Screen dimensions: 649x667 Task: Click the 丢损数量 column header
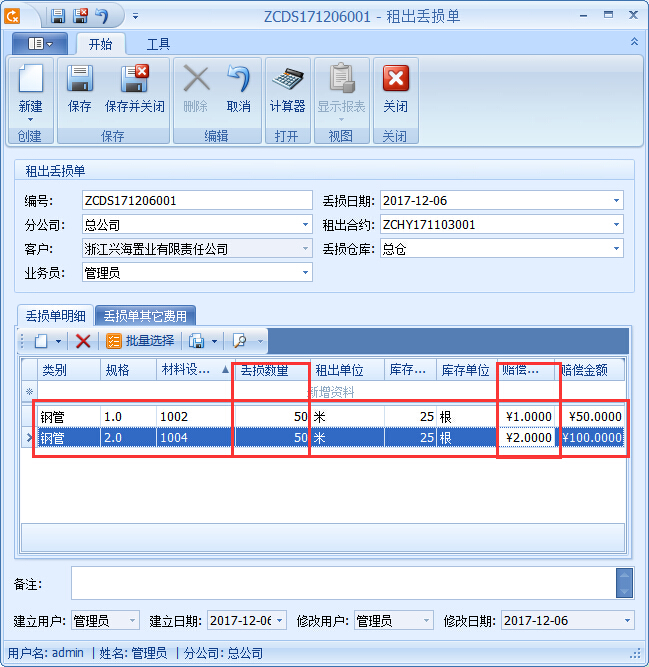272,370
